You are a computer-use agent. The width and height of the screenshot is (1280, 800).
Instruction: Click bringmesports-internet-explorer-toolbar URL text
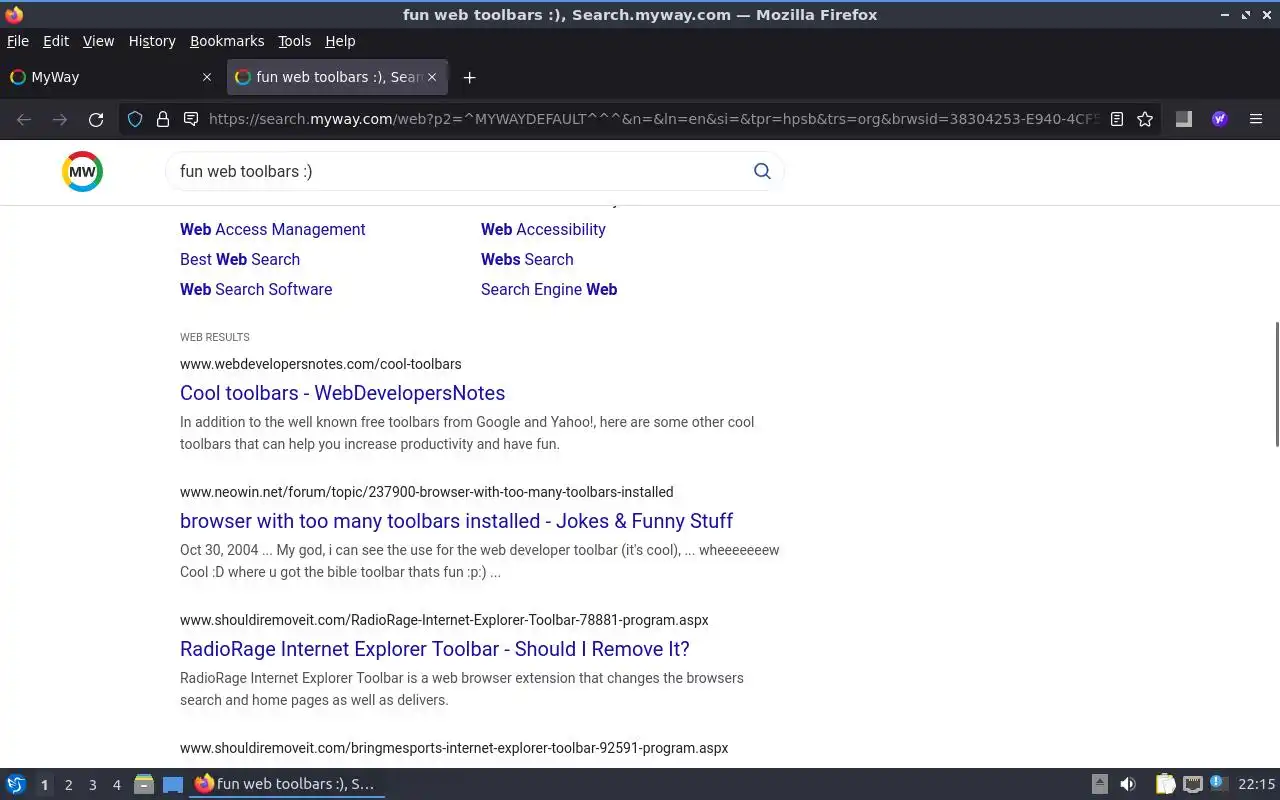click(x=454, y=748)
